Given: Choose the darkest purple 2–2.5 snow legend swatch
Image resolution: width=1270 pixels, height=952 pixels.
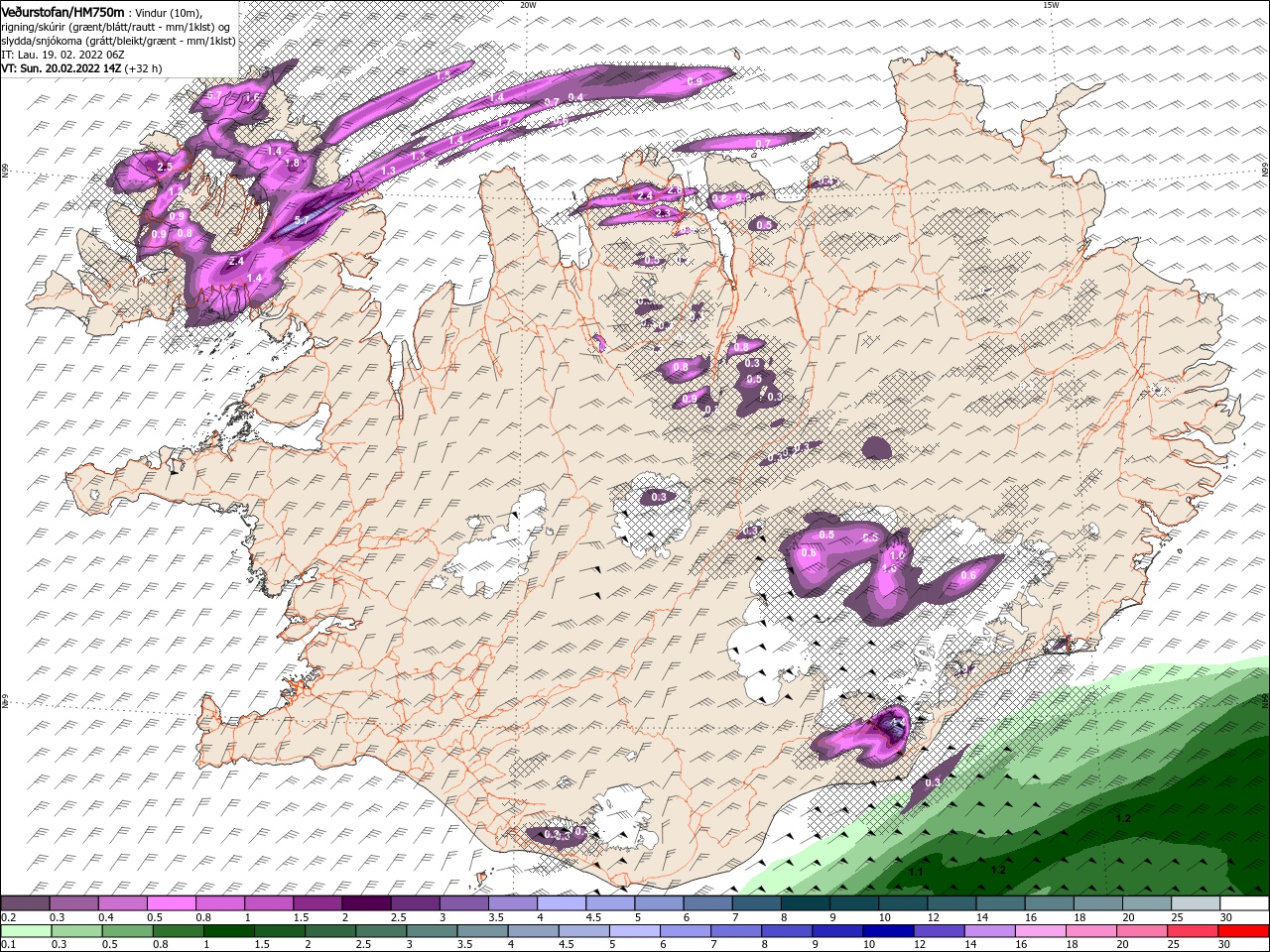Looking at the screenshot, I should pyautogui.click(x=367, y=903).
